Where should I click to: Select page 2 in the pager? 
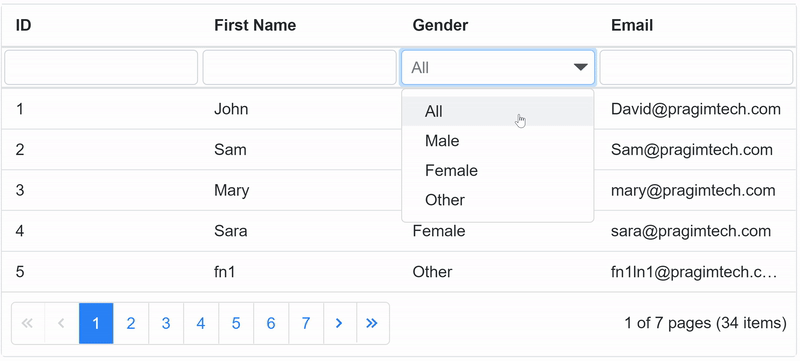click(131, 323)
